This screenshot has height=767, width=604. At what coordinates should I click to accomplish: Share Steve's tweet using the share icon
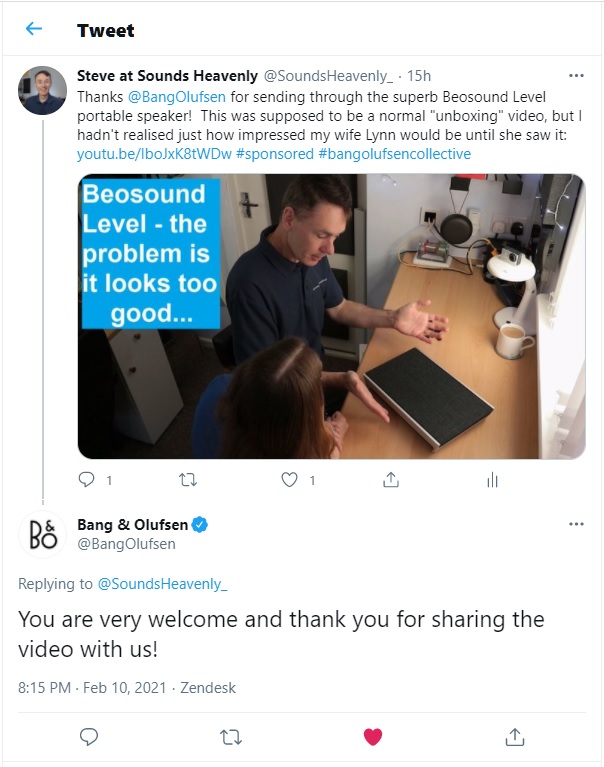click(x=391, y=480)
